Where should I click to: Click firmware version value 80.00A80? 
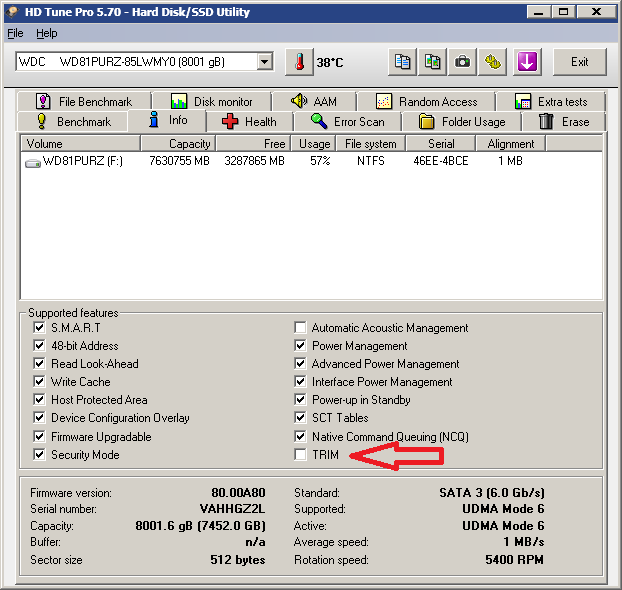pyautogui.click(x=238, y=492)
